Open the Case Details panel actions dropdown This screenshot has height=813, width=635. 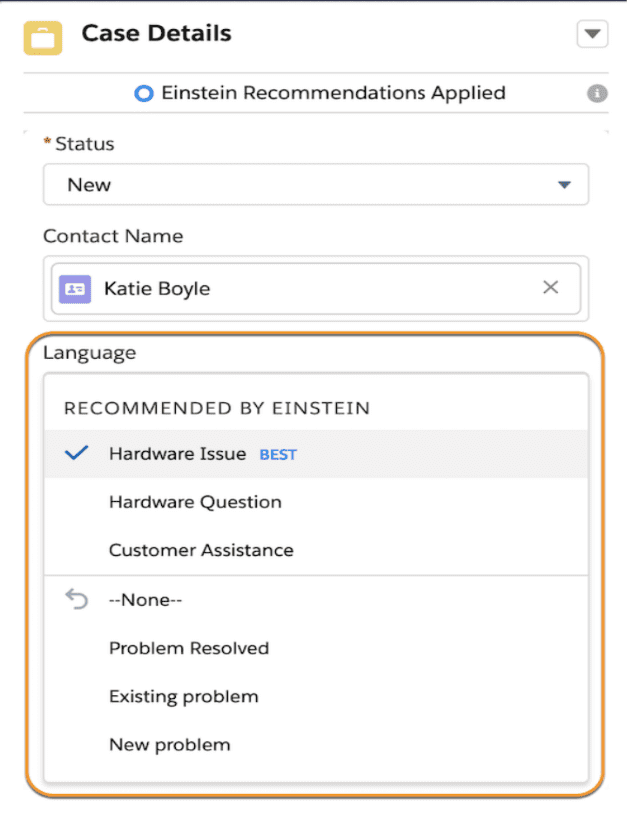coord(592,35)
